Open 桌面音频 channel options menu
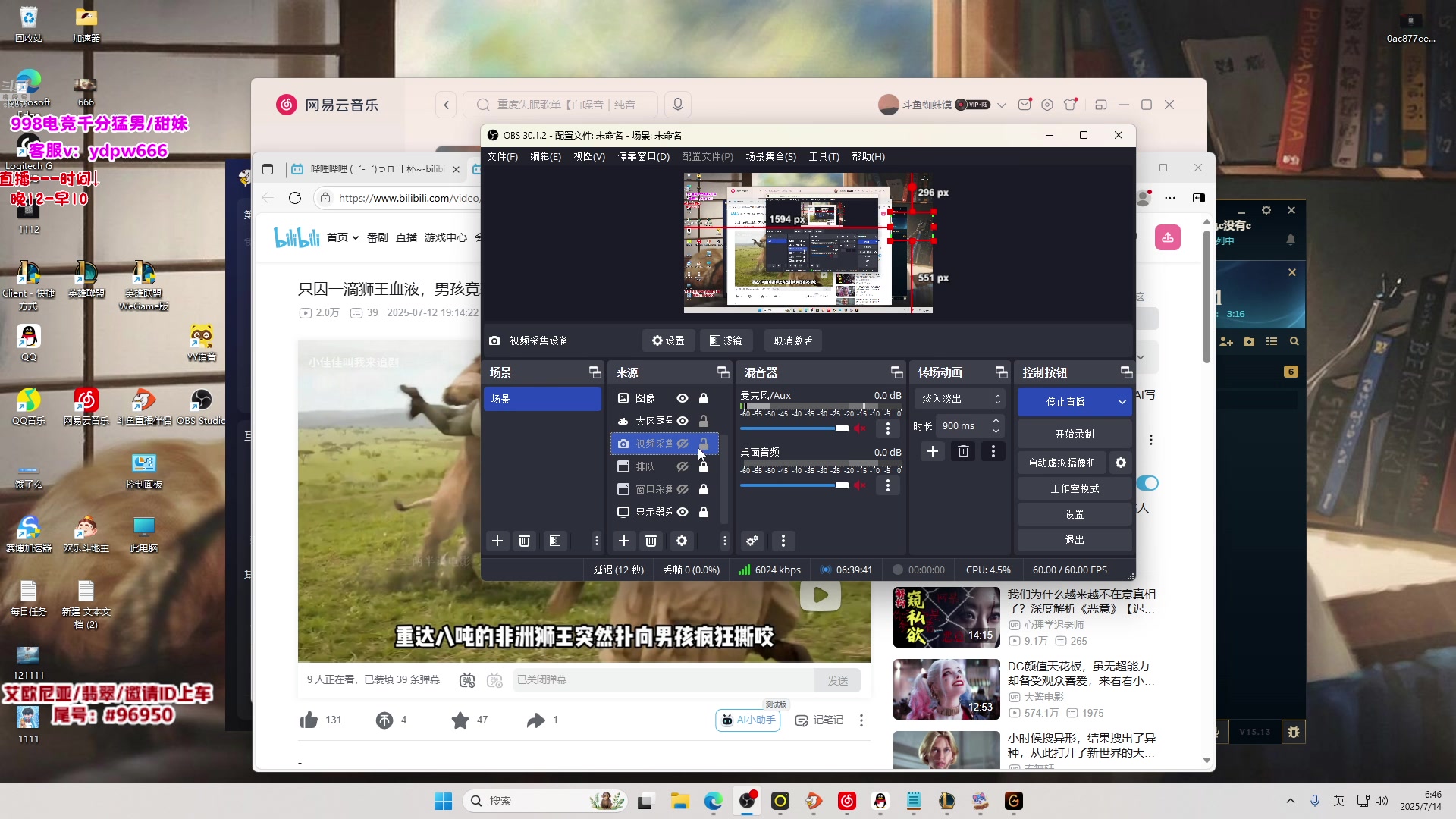 click(888, 485)
